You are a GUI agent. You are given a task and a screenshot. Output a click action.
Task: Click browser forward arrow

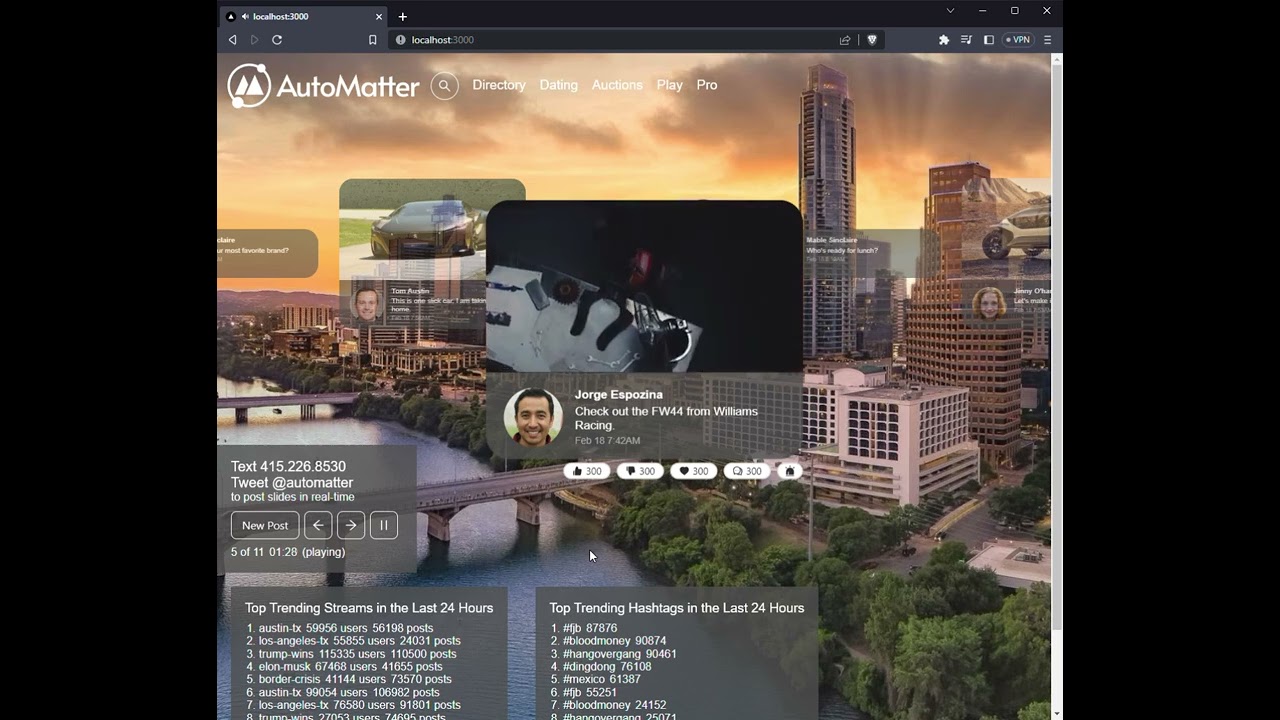tap(254, 40)
